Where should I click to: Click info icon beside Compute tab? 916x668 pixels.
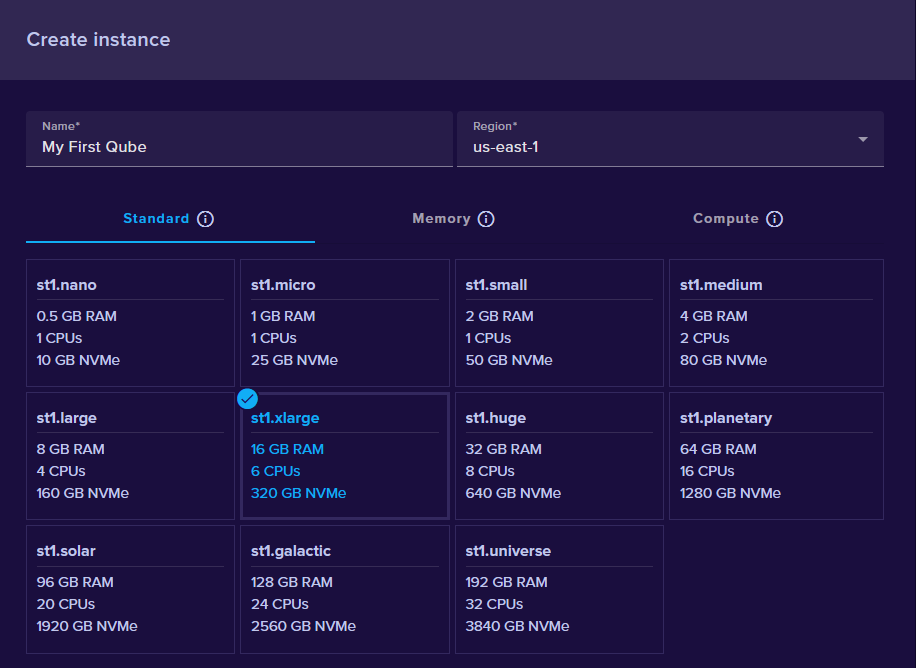774,219
